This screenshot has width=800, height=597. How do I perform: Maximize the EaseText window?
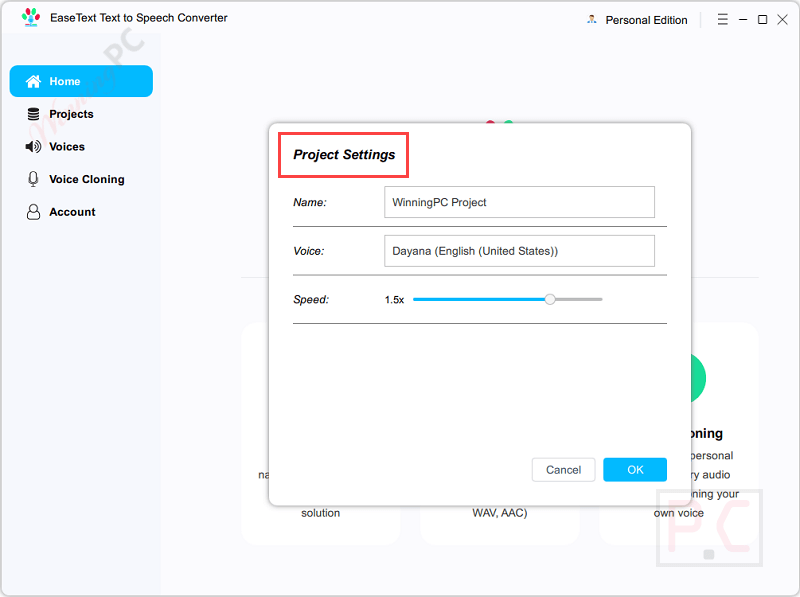(762, 19)
